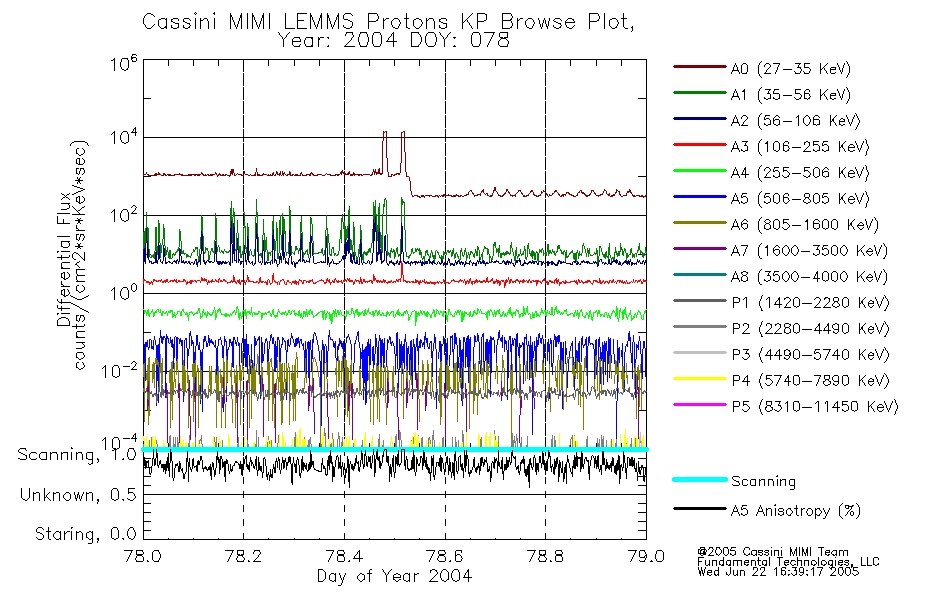This screenshot has height=600, width=950.
Task: Click the Scanning, 1.0 axis label
Action: pos(77,455)
